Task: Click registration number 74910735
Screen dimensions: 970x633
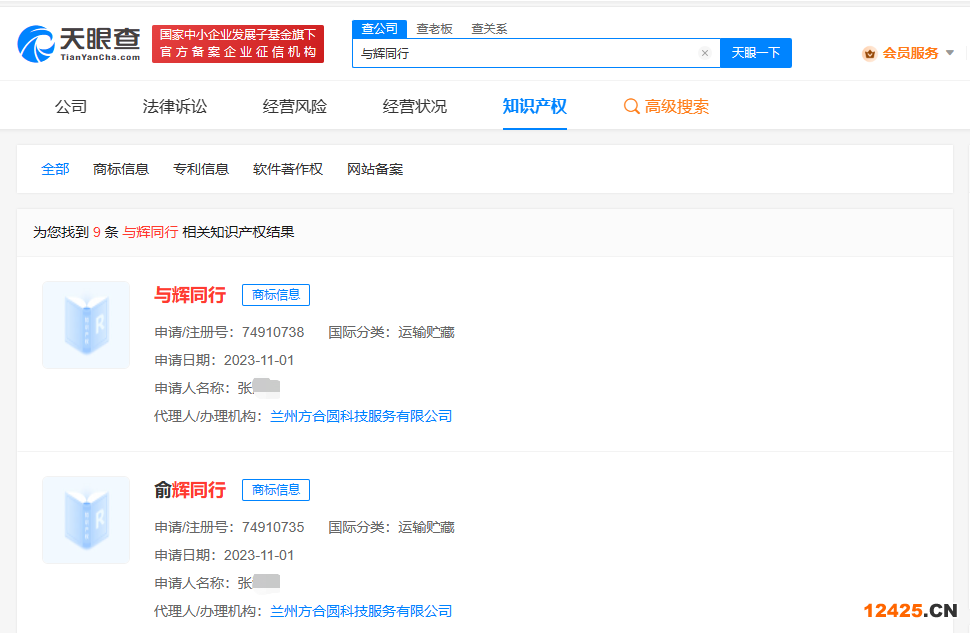Action: (273, 527)
